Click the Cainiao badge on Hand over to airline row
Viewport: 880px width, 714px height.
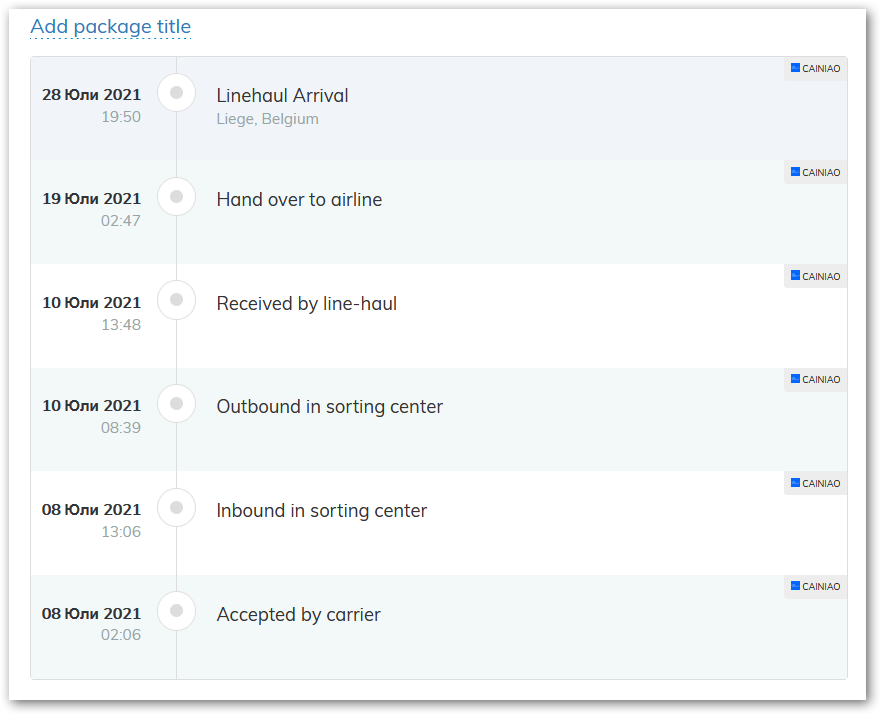click(x=815, y=173)
